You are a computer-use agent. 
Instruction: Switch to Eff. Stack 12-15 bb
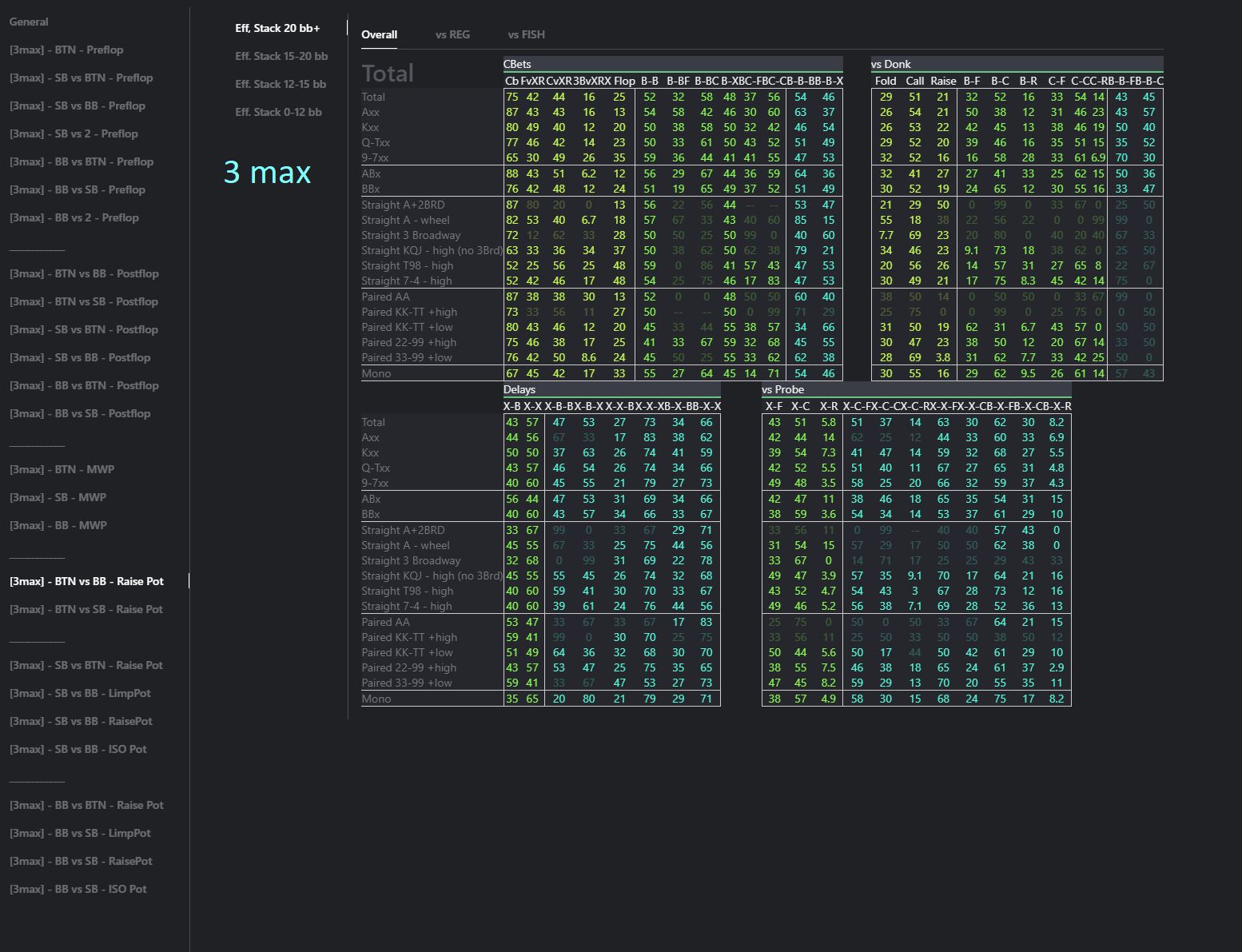pyautogui.click(x=281, y=84)
